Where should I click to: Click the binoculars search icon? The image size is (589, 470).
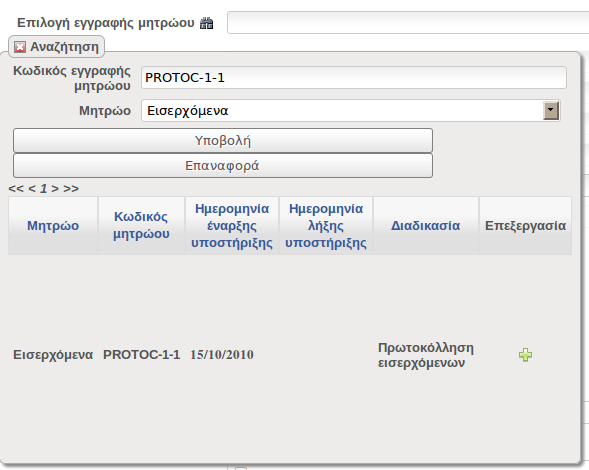tap(207, 23)
